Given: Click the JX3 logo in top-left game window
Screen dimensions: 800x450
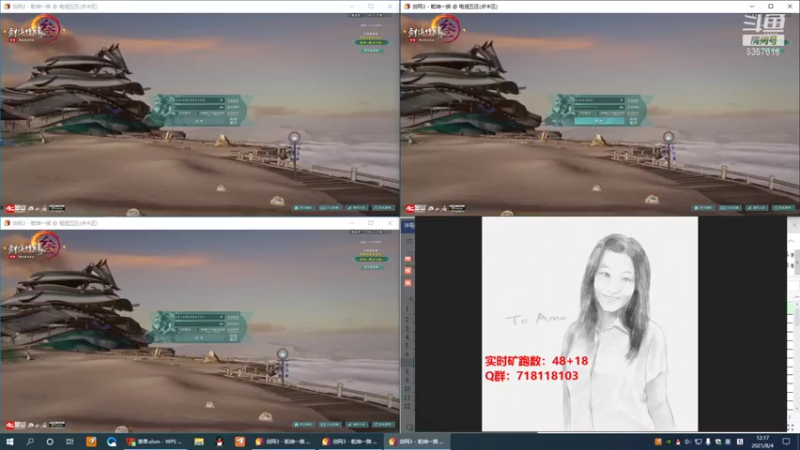Looking at the screenshot, I should click(x=35, y=30).
